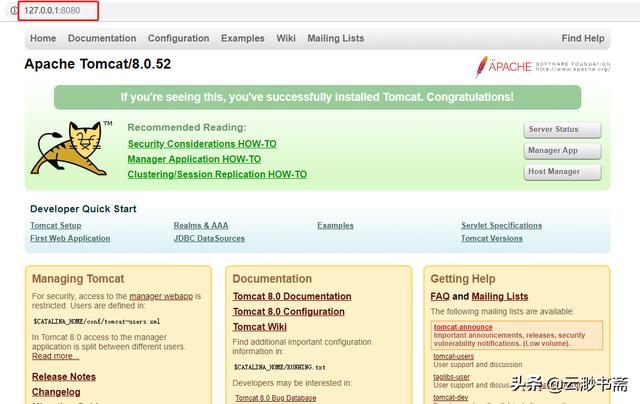Open the JDBC DataSources link
This screenshot has height=404, width=640.
click(x=209, y=238)
